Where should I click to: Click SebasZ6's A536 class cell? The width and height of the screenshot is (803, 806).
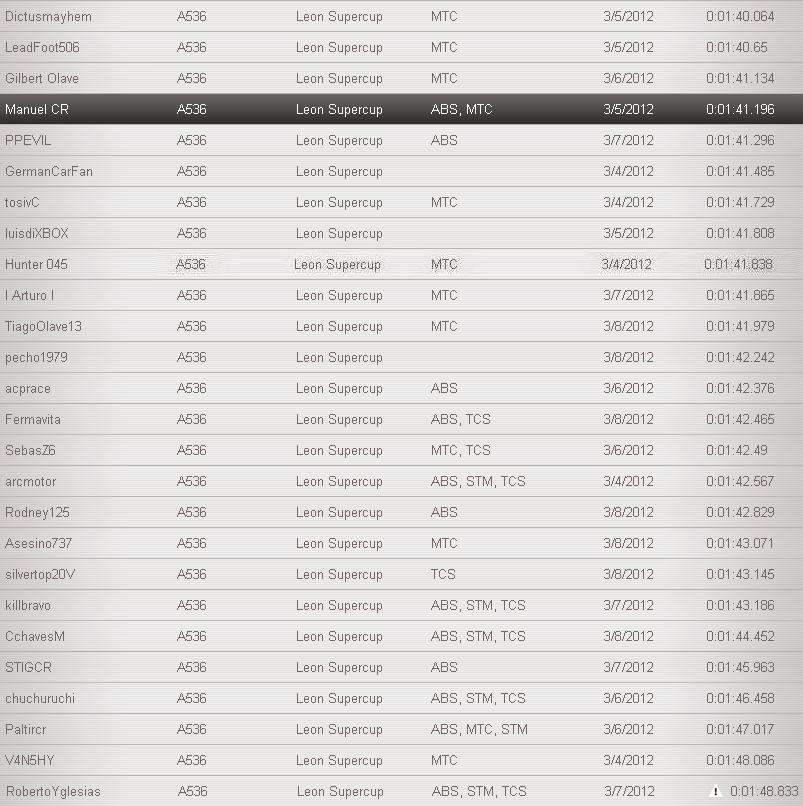tap(192, 450)
